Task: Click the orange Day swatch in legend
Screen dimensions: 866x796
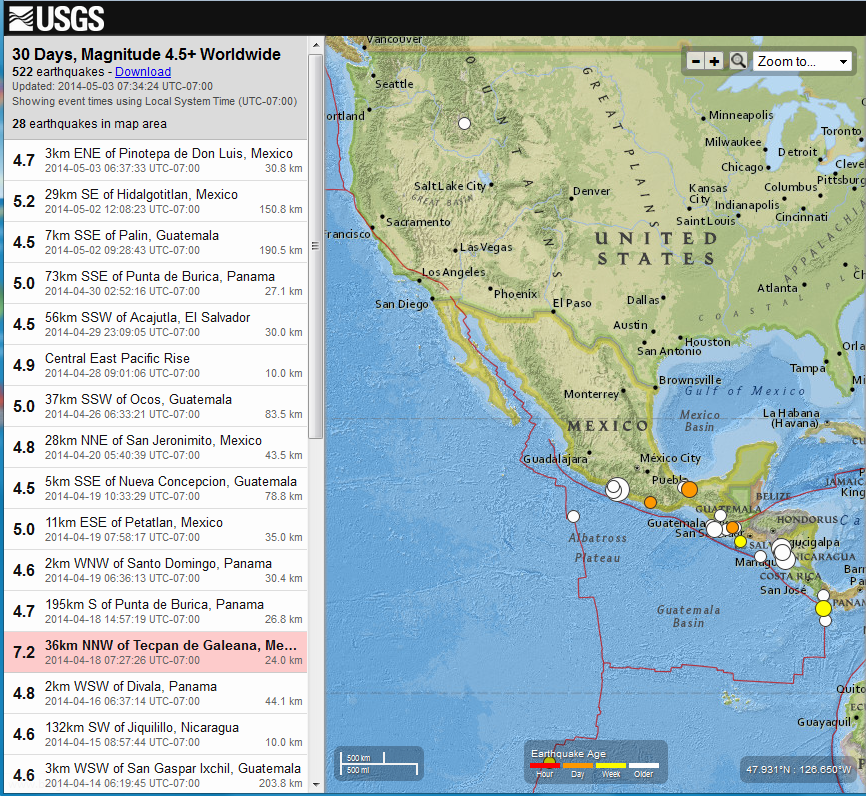Action: point(578,766)
